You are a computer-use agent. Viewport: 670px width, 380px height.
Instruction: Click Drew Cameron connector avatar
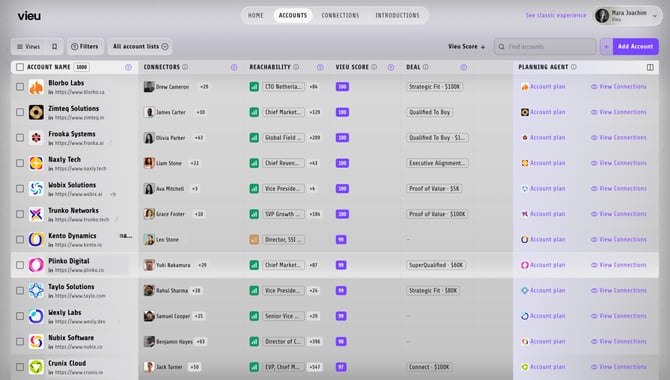(x=149, y=87)
